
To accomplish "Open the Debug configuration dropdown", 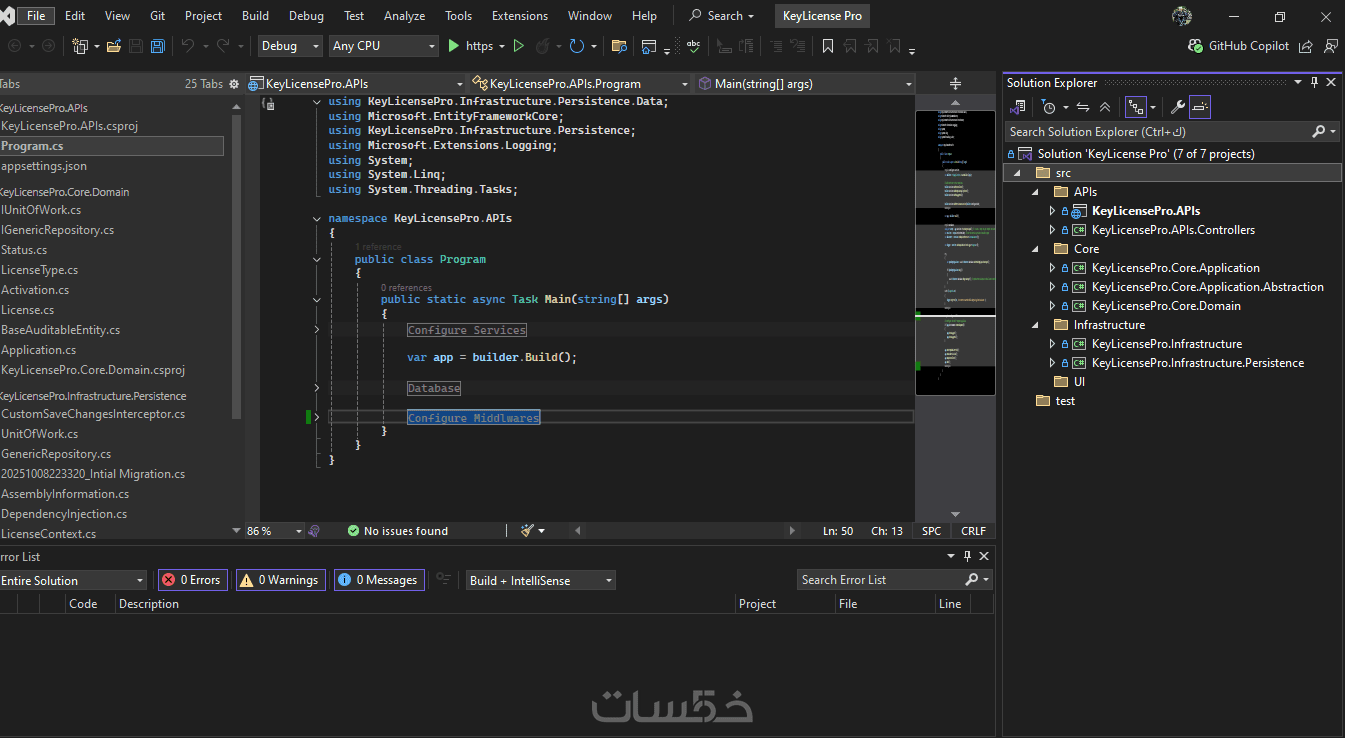I will (290, 46).
